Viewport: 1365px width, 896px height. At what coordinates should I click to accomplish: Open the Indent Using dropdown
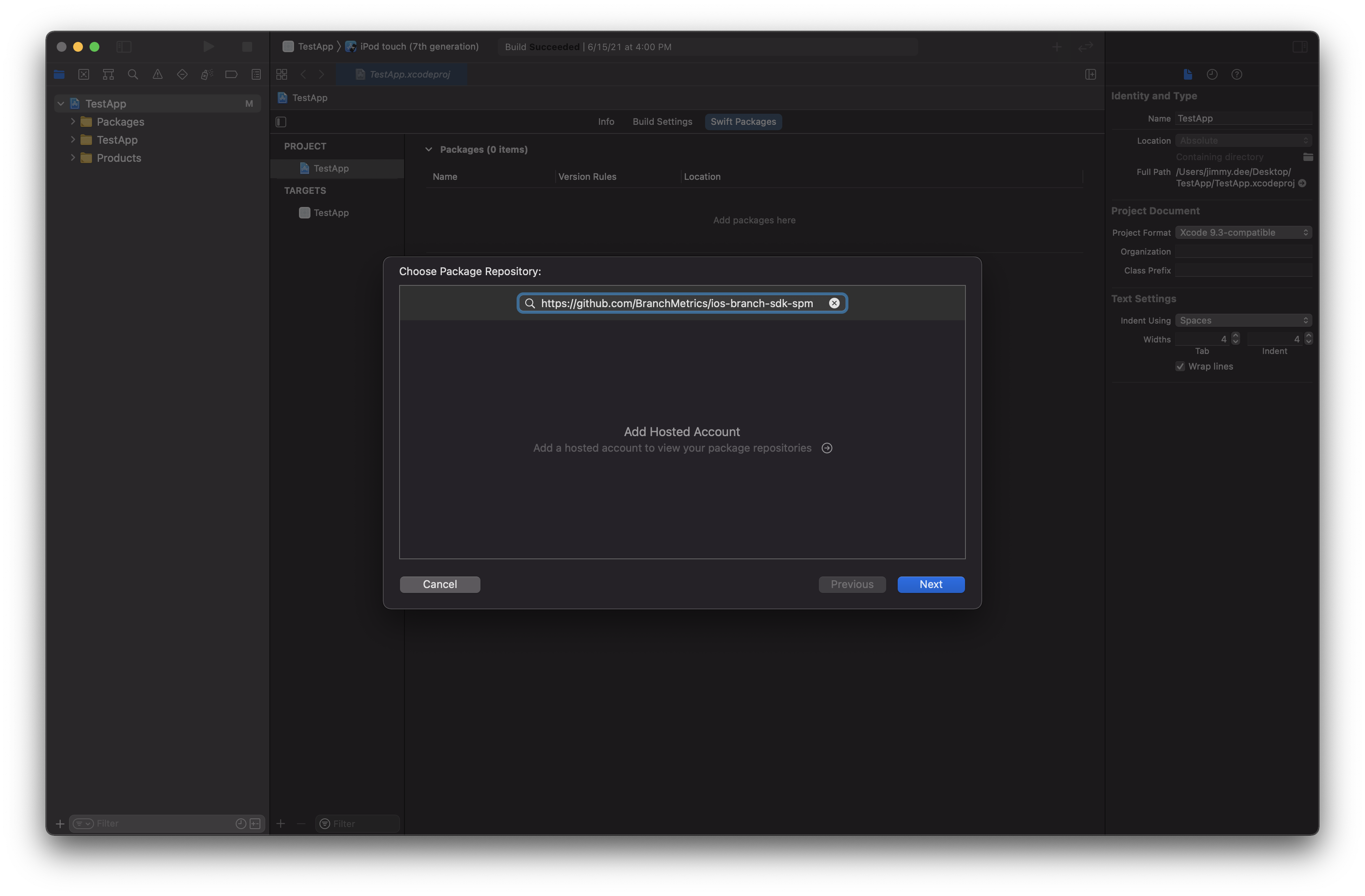pyautogui.click(x=1243, y=320)
